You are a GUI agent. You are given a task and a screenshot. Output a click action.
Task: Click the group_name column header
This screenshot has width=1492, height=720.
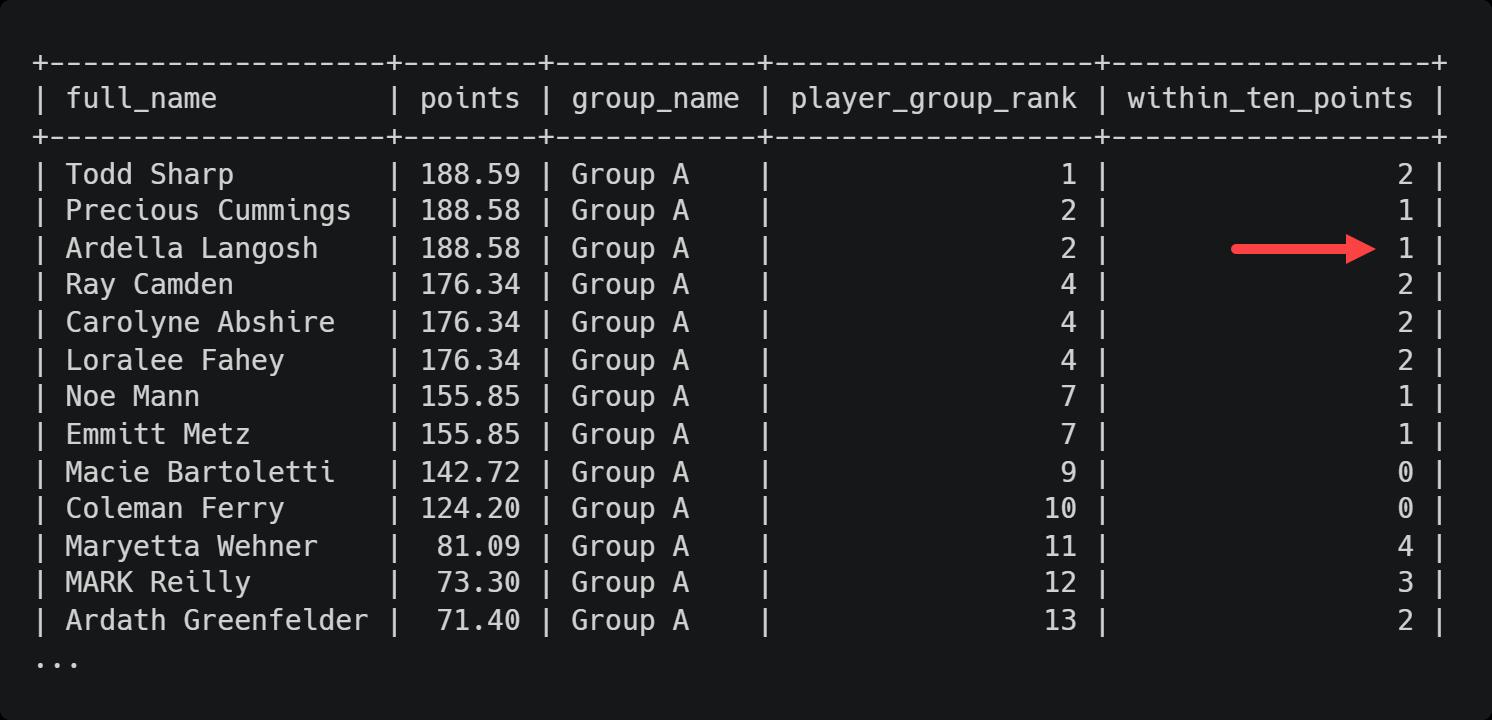coord(655,99)
